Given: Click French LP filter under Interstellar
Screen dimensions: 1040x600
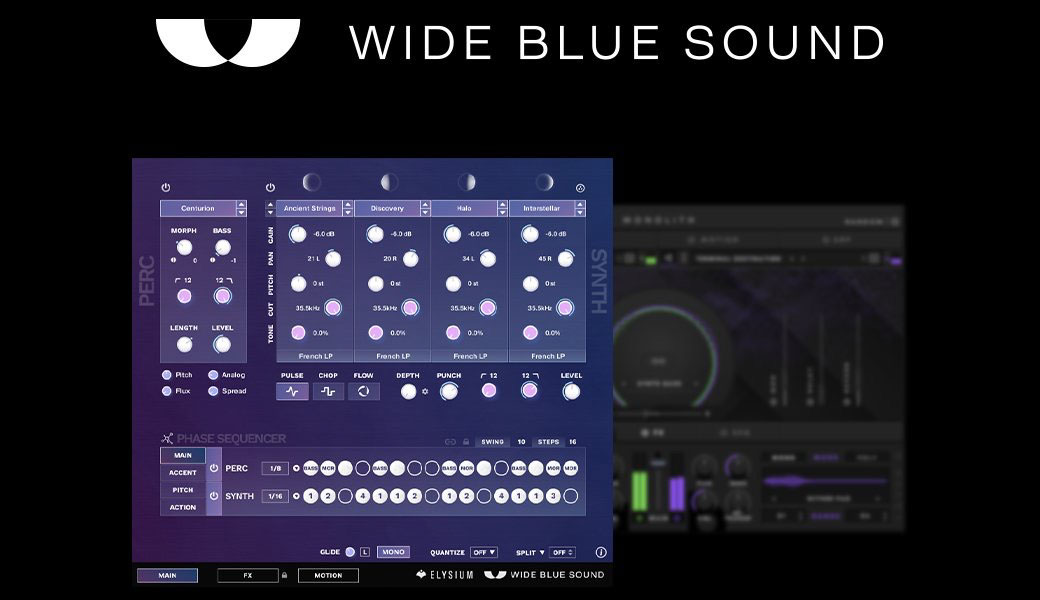Looking at the screenshot, I should [x=548, y=356].
